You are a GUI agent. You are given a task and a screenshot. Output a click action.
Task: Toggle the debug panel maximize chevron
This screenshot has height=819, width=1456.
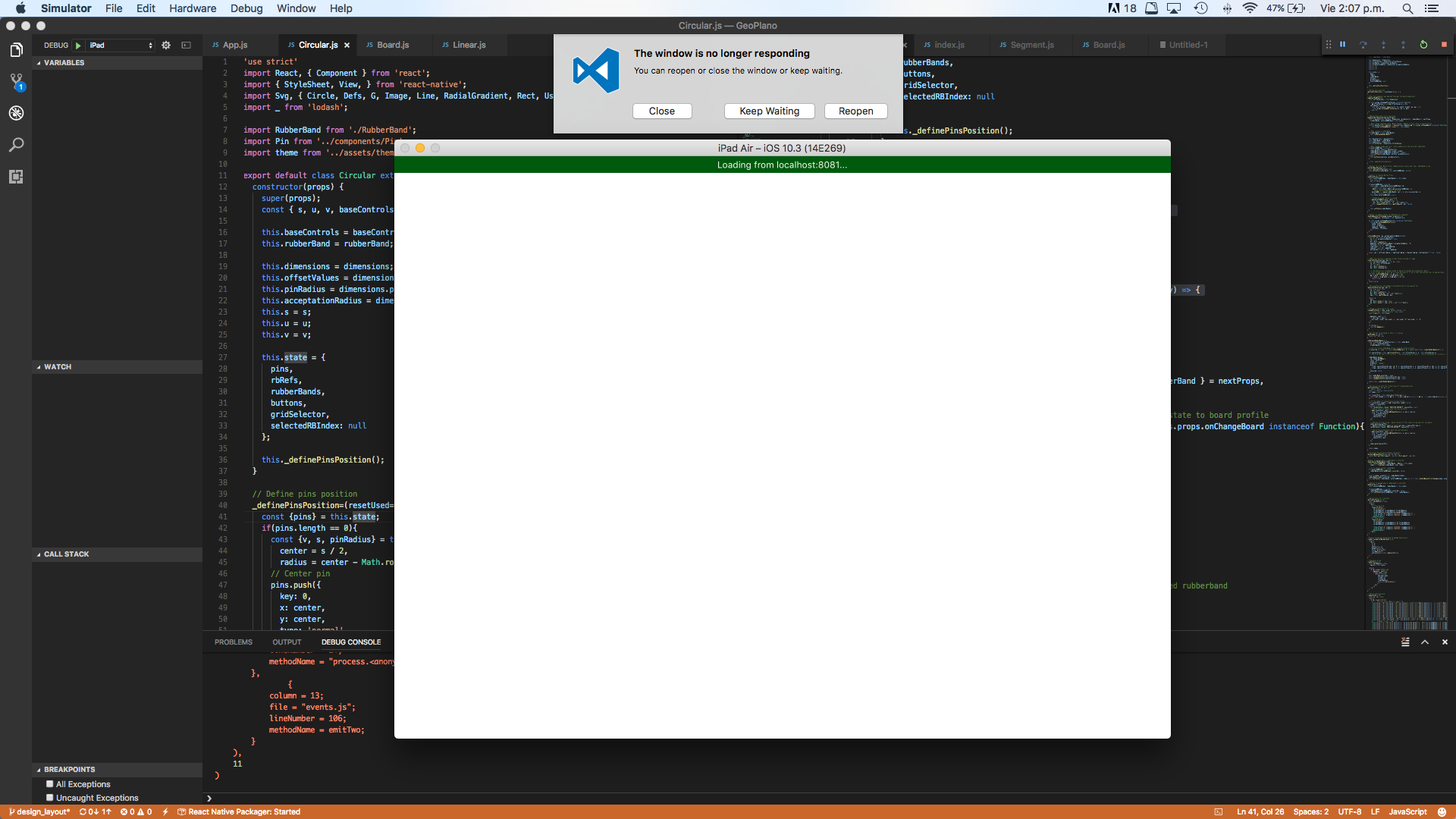click(1426, 642)
